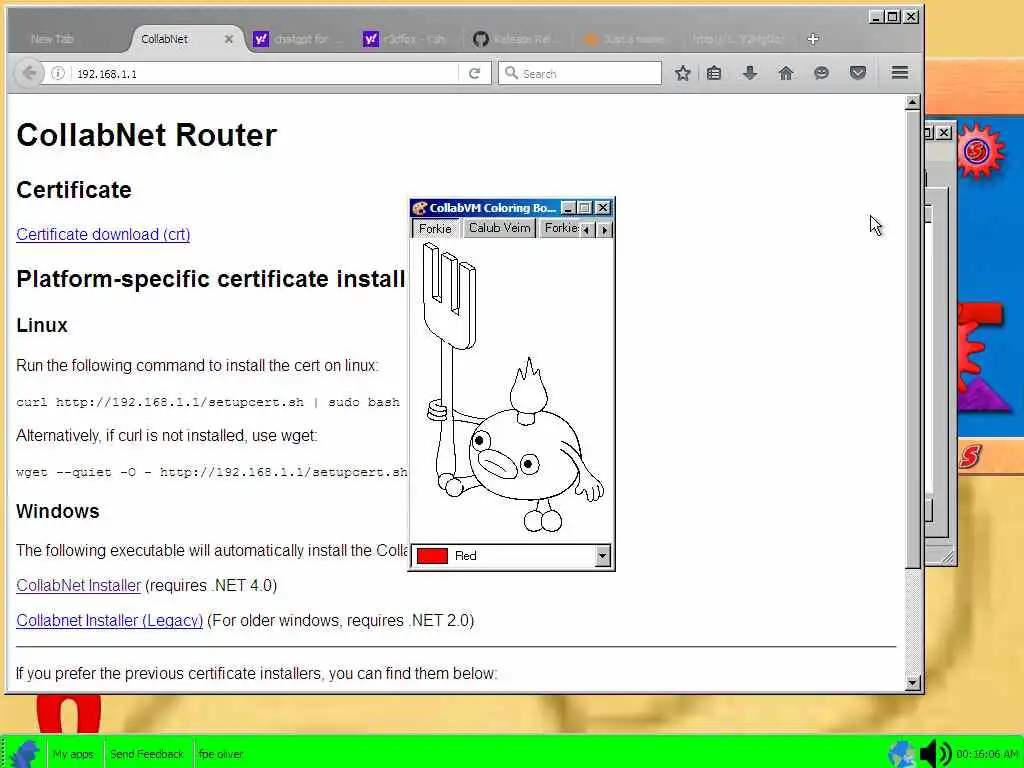Click the browser Search field
The image size is (1024, 768).
coord(580,73)
